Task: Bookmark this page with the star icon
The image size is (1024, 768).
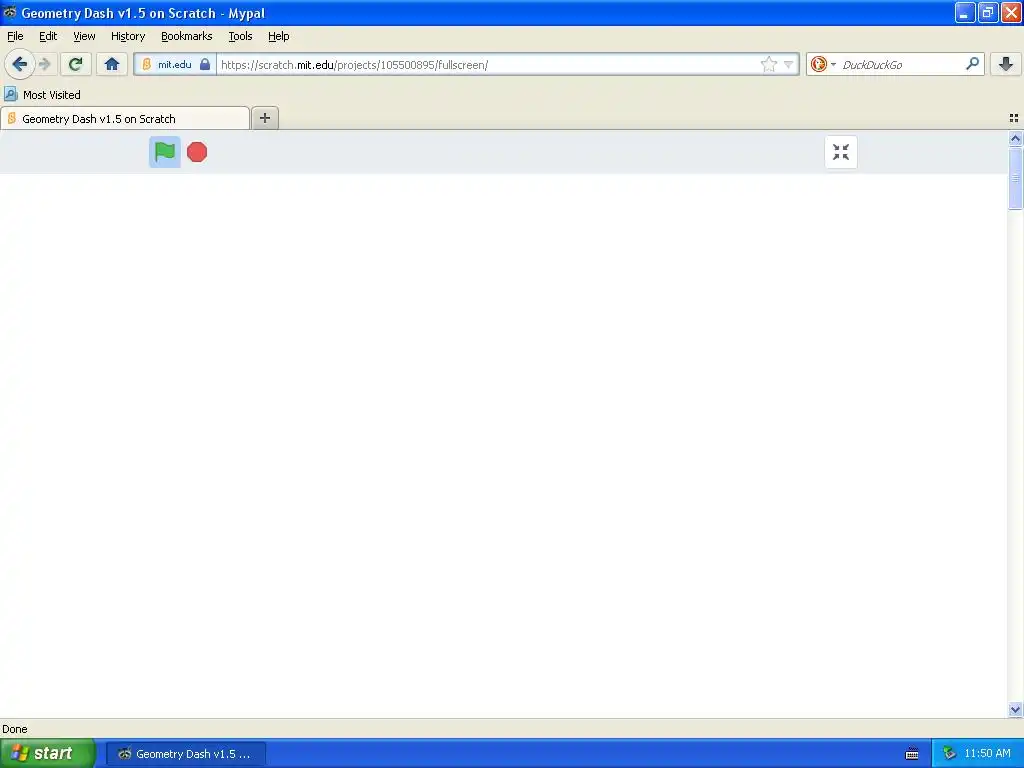Action: tap(769, 64)
